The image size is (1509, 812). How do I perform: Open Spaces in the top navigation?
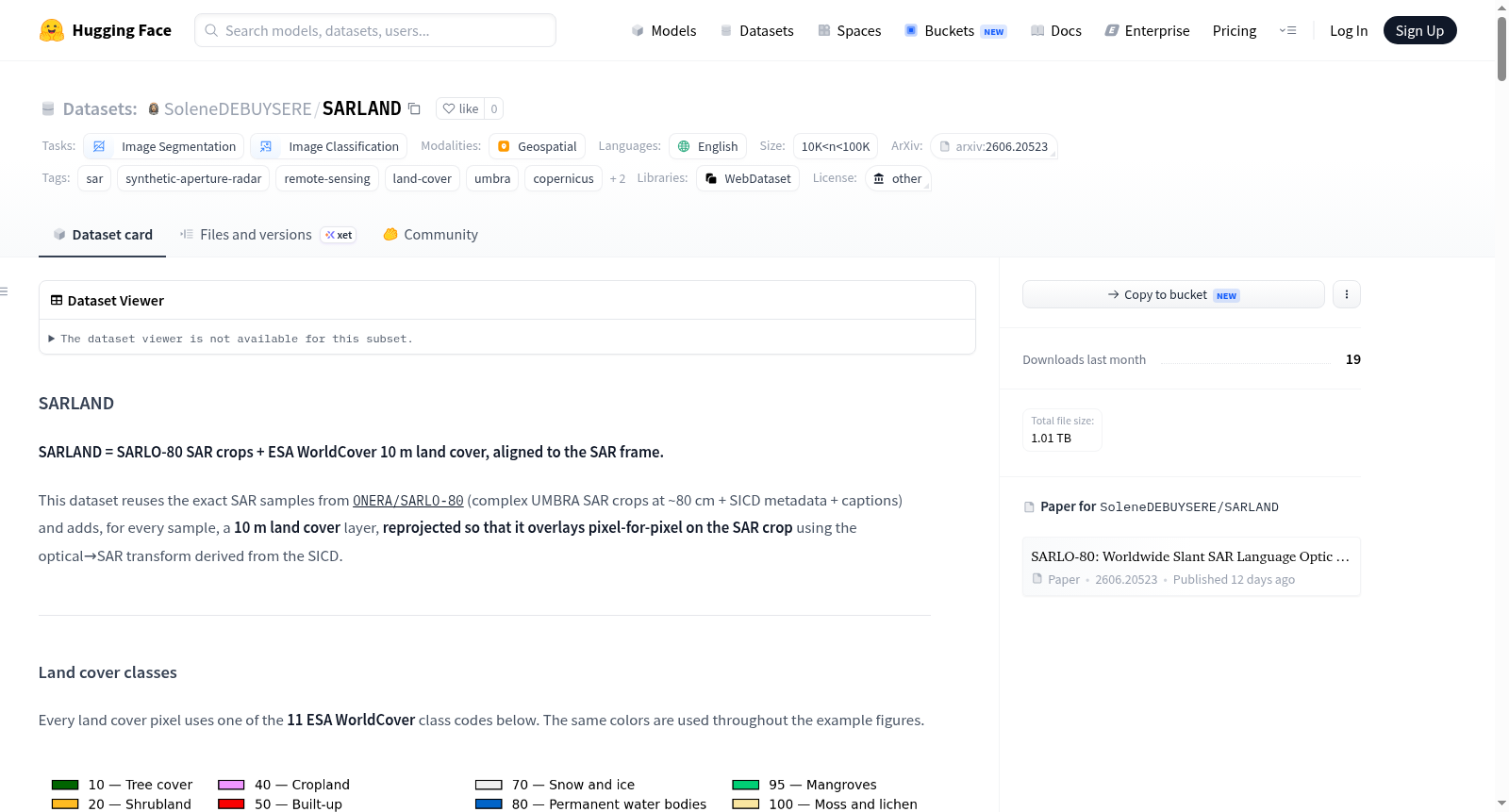[850, 30]
